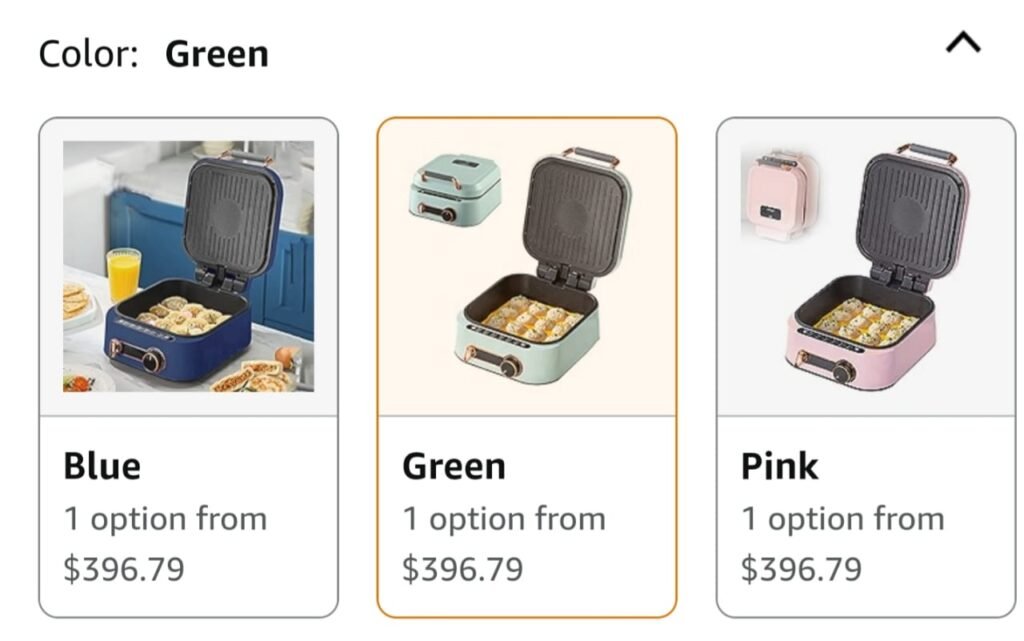The height and width of the screenshot is (641, 1024).
Task: Click the small closed green grill inset
Action: [x=455, y=188]
